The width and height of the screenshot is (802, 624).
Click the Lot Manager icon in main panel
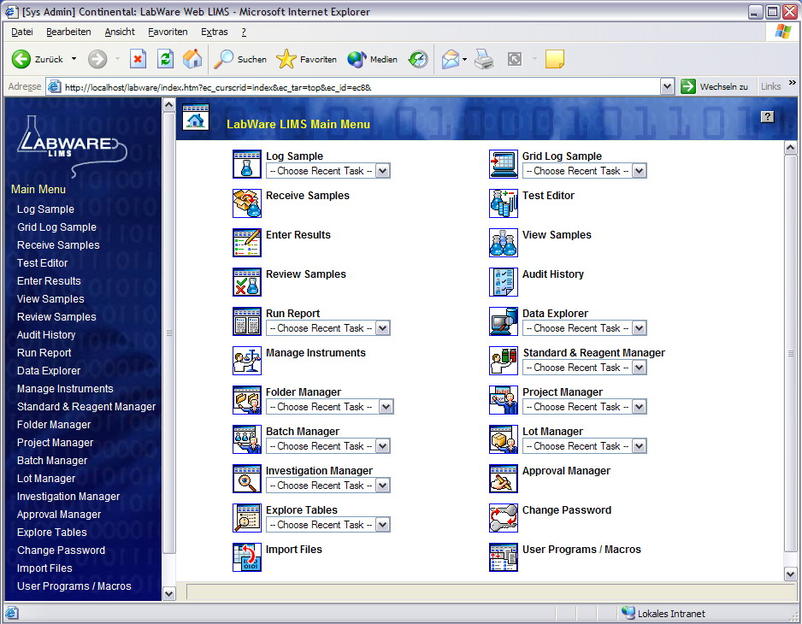click(x=503, y=440)
